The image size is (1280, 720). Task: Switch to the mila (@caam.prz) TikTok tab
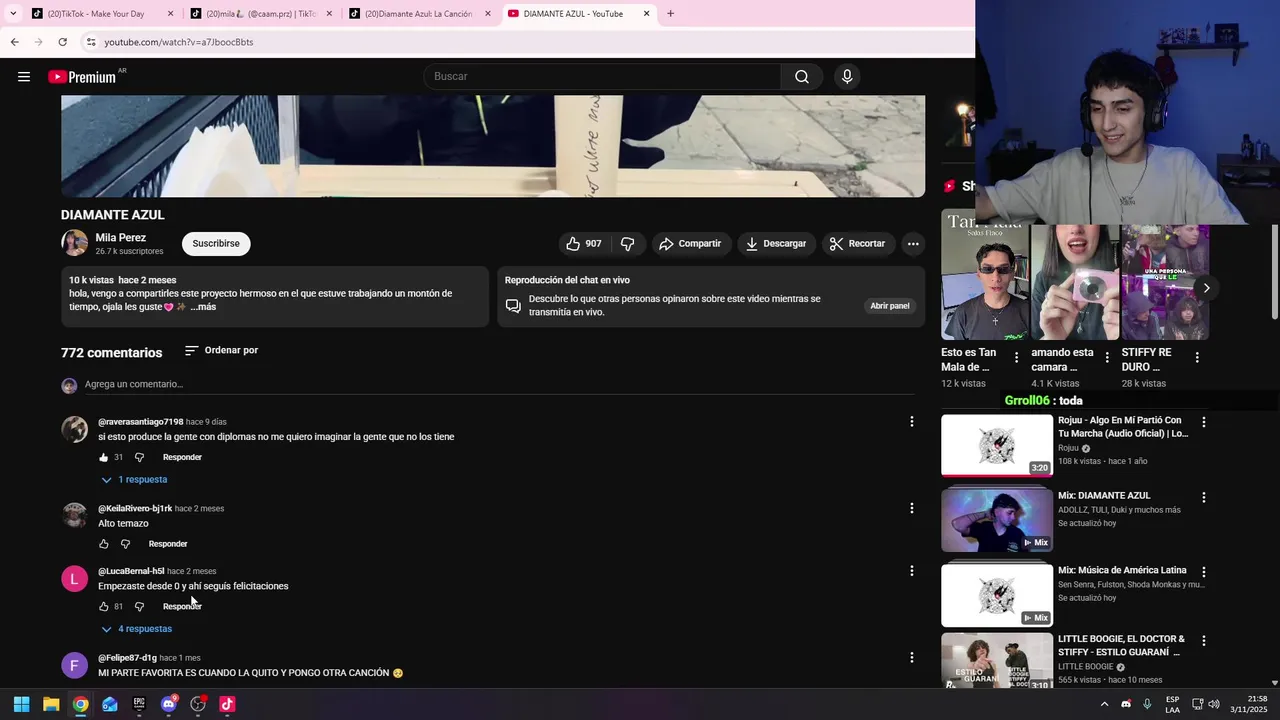(260, 14)
